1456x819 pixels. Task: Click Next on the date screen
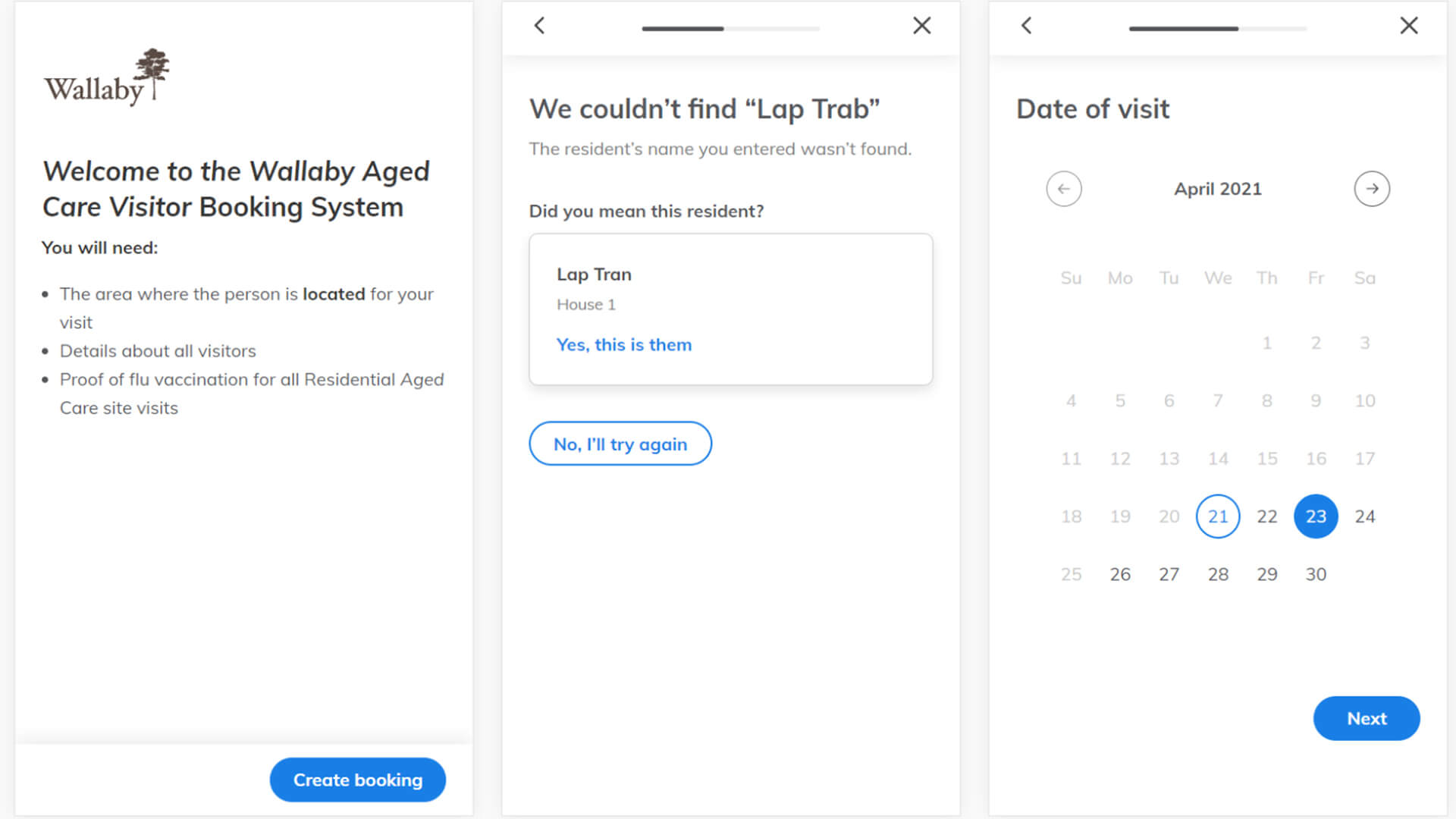tap(1366, 718)
